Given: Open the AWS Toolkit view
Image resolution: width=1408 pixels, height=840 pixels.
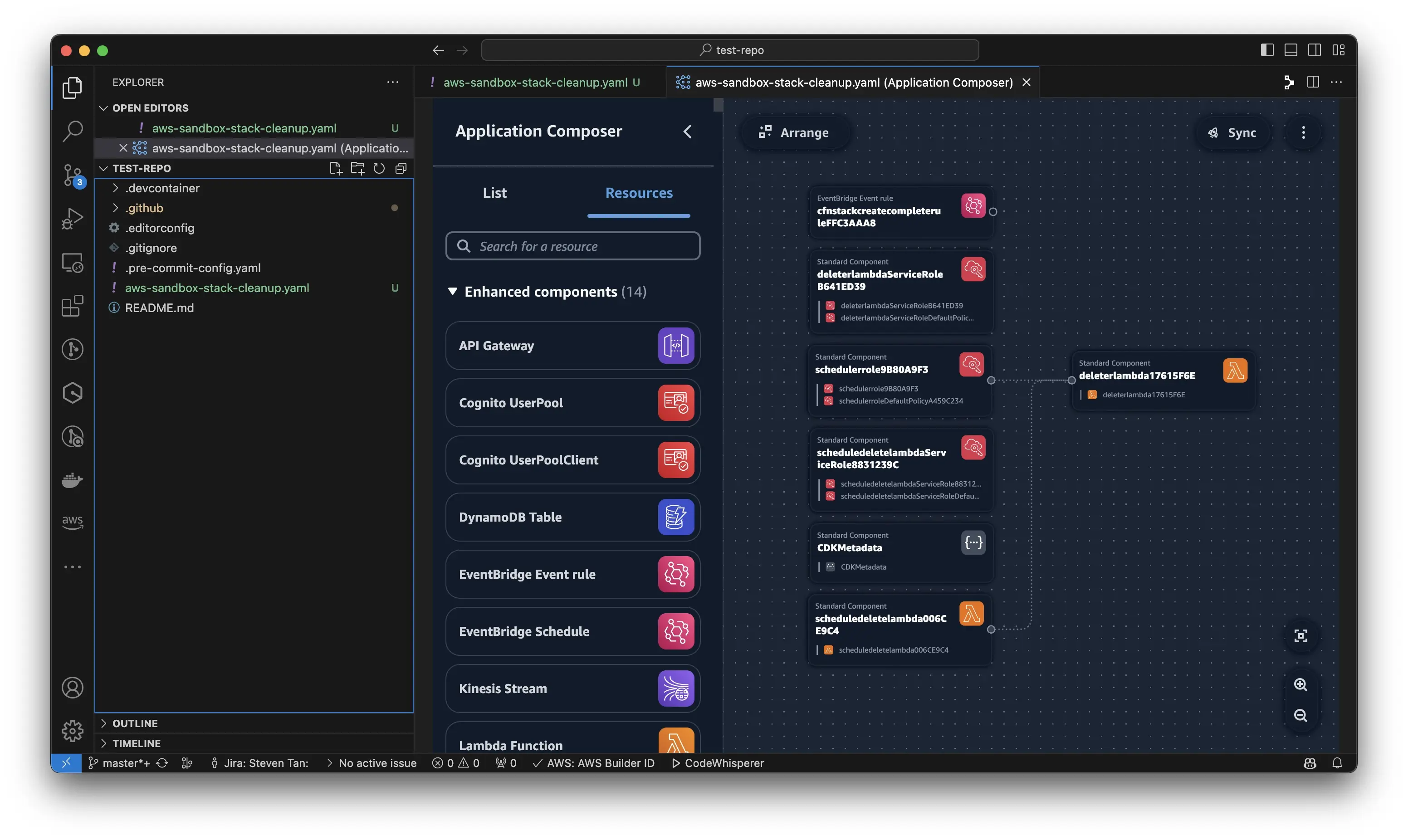Looking at the screenshot, I should [73, 521].
